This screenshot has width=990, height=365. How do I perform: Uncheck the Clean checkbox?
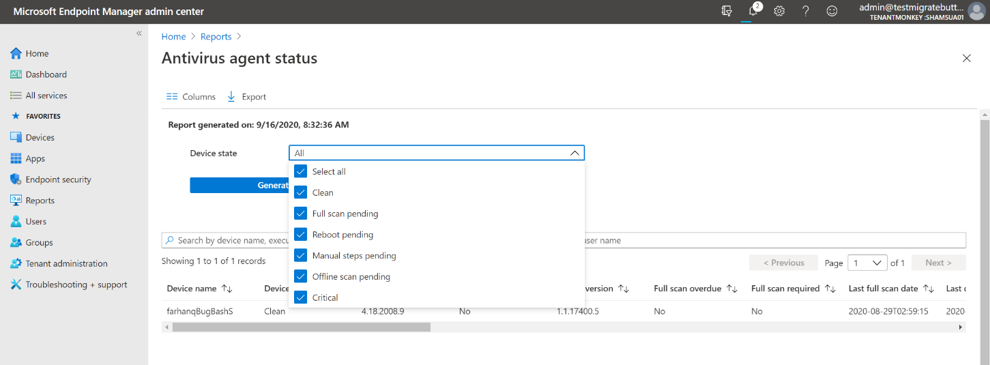301,192
